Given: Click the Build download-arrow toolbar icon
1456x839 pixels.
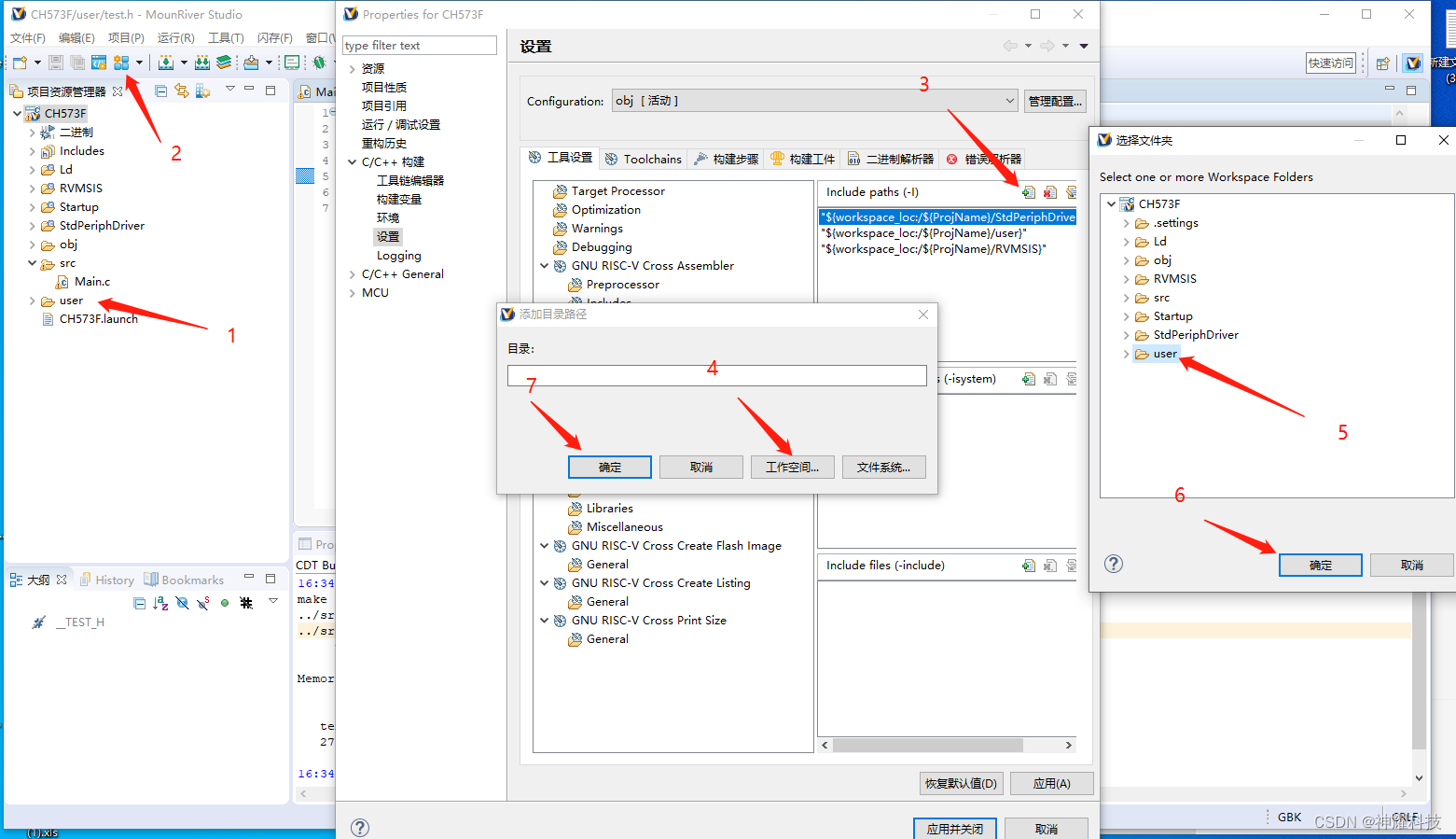Looking at the screenshot, I should click(x=166, y=63).
